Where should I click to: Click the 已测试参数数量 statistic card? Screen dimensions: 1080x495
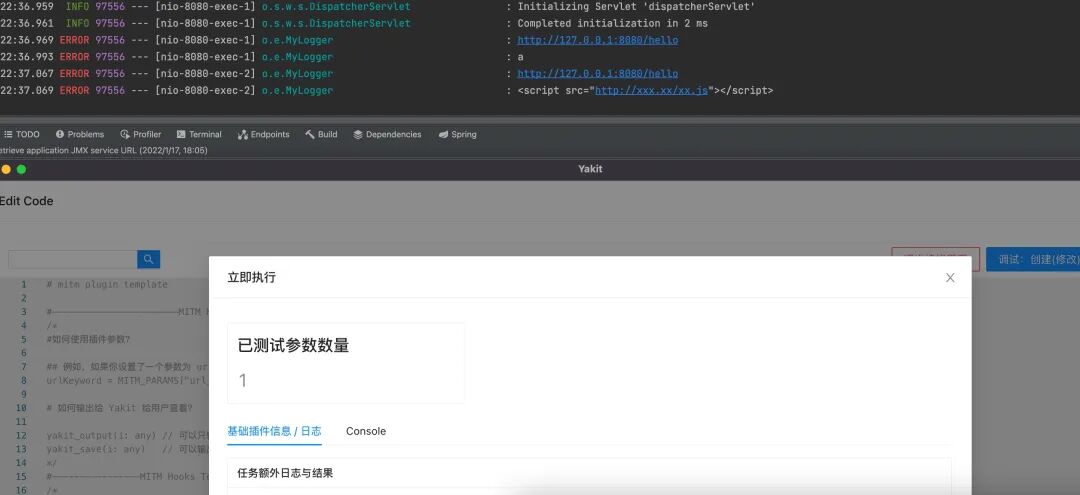(x=346, y=363)
